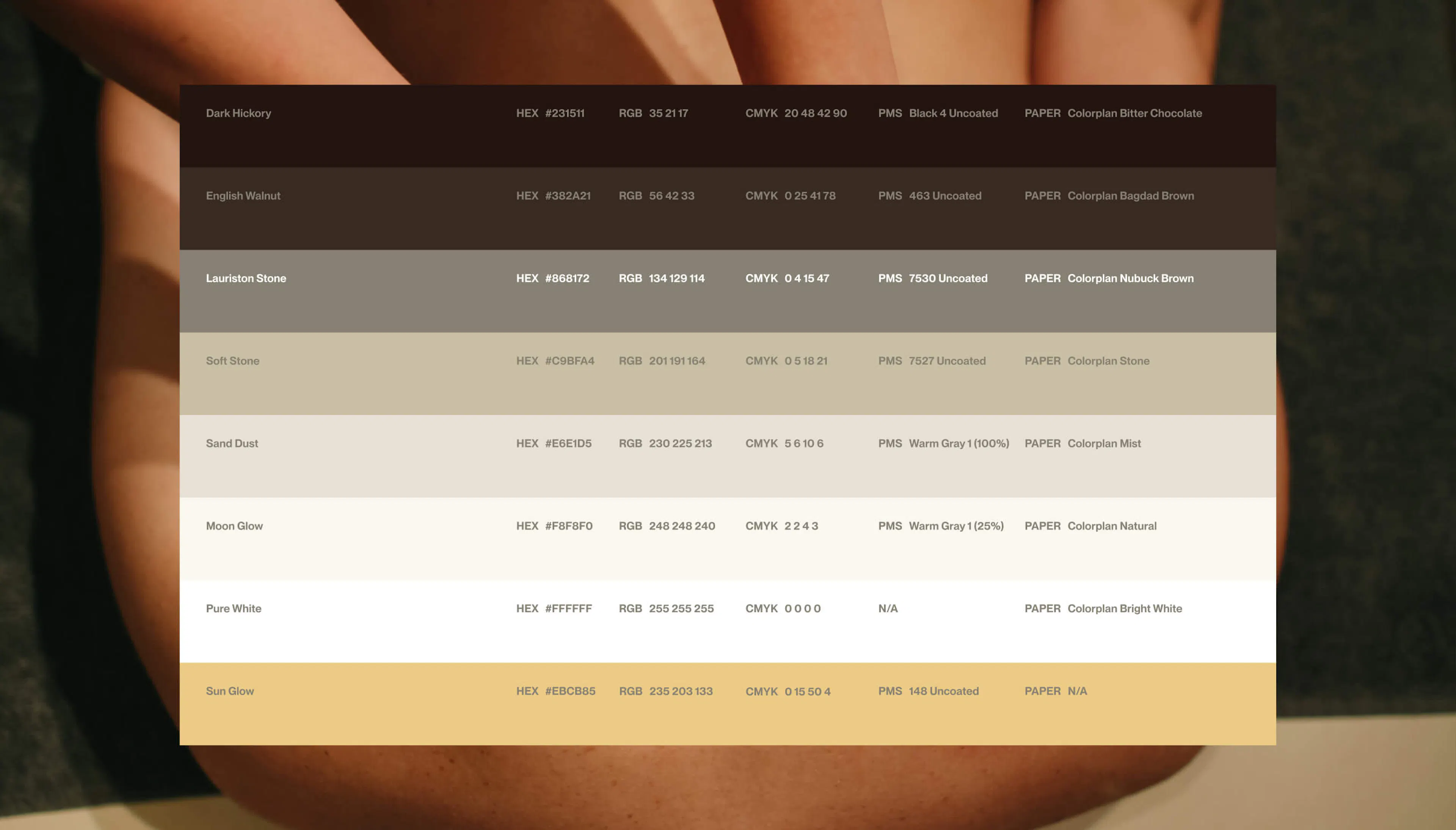Select PMS 7530 Uncoated text
The width and height of the screenshot is (1456, 830).
[x=948, y=278]
